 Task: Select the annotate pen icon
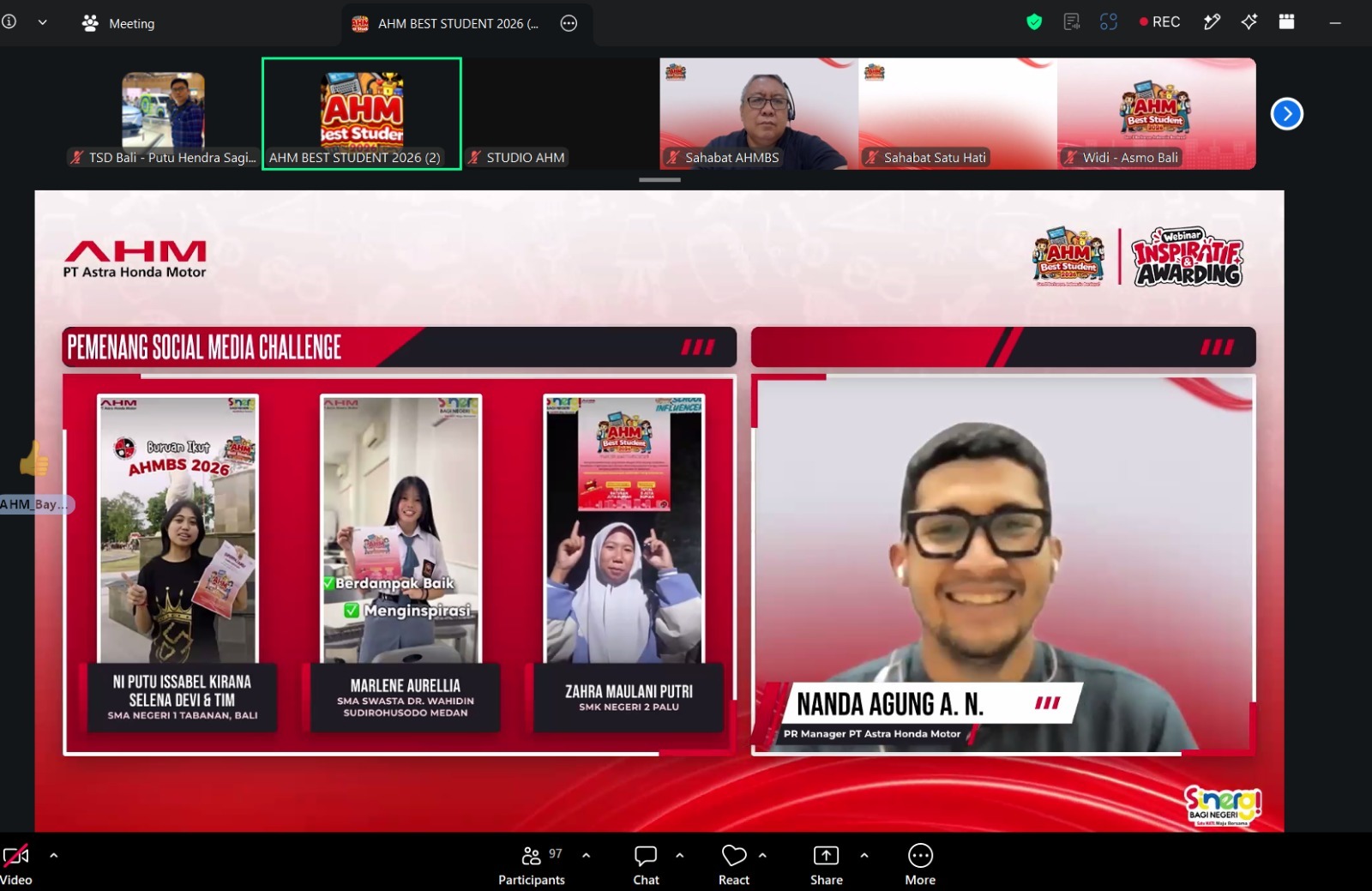(x=1212, y=22)
